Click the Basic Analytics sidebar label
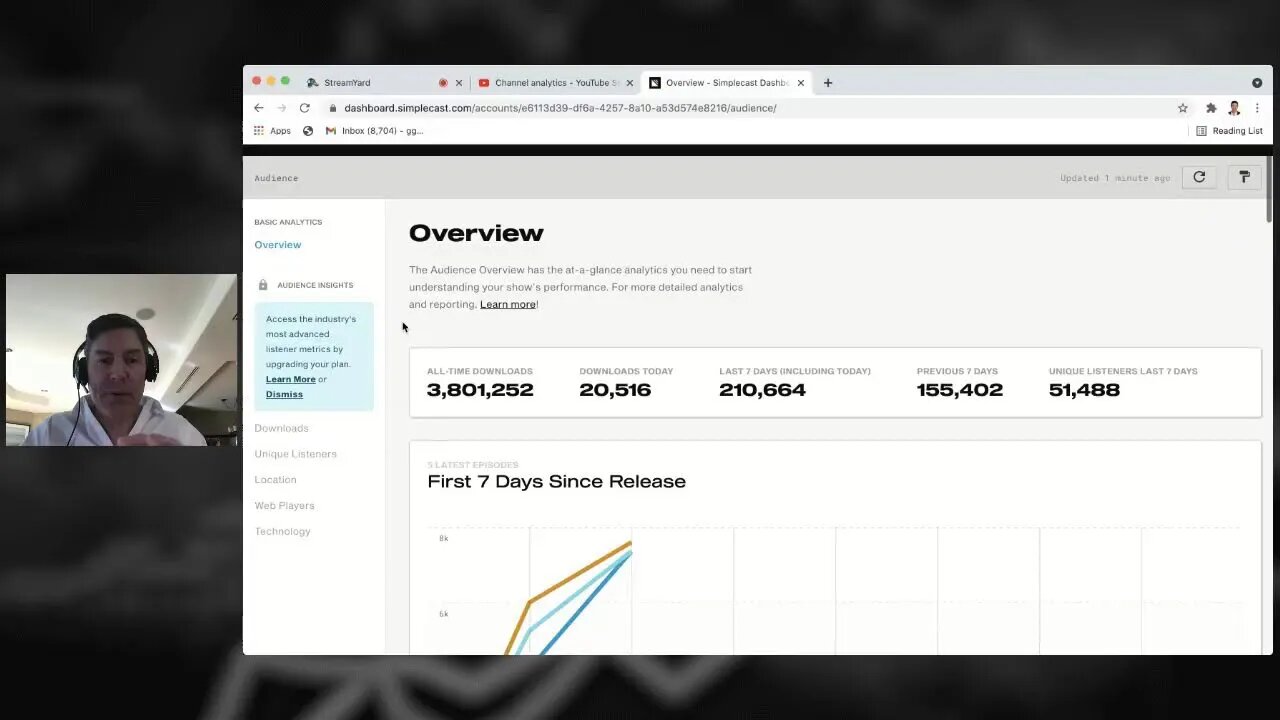Viewport: 1280px width, 720px height. [x=288, y=222]
